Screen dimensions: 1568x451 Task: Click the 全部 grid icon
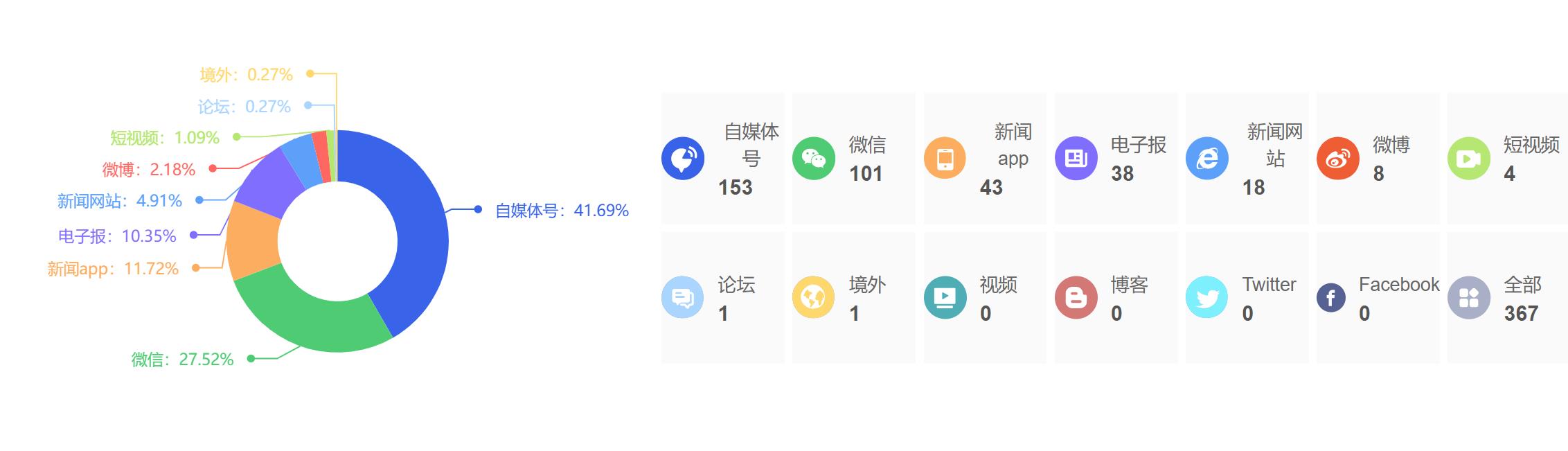pos(1468,298)
